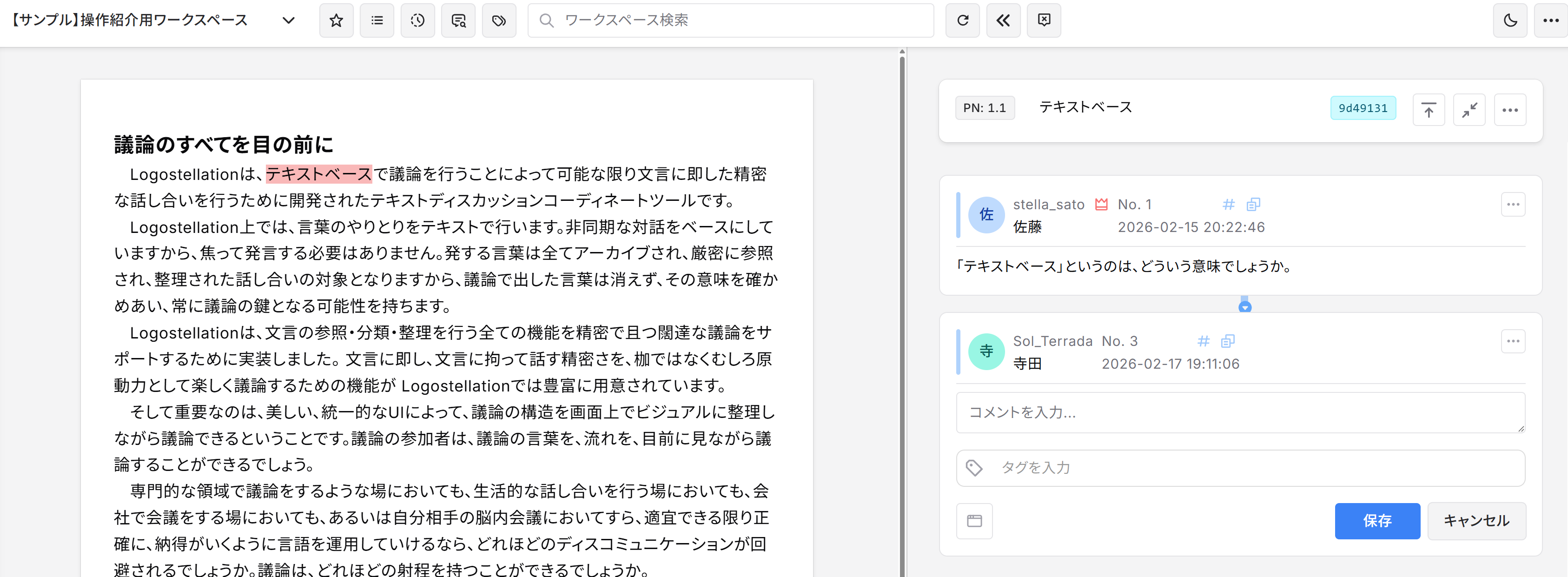This screenshot has height=577, width=1568.
Task: Open the history clock icon
Action: (417, 20)
